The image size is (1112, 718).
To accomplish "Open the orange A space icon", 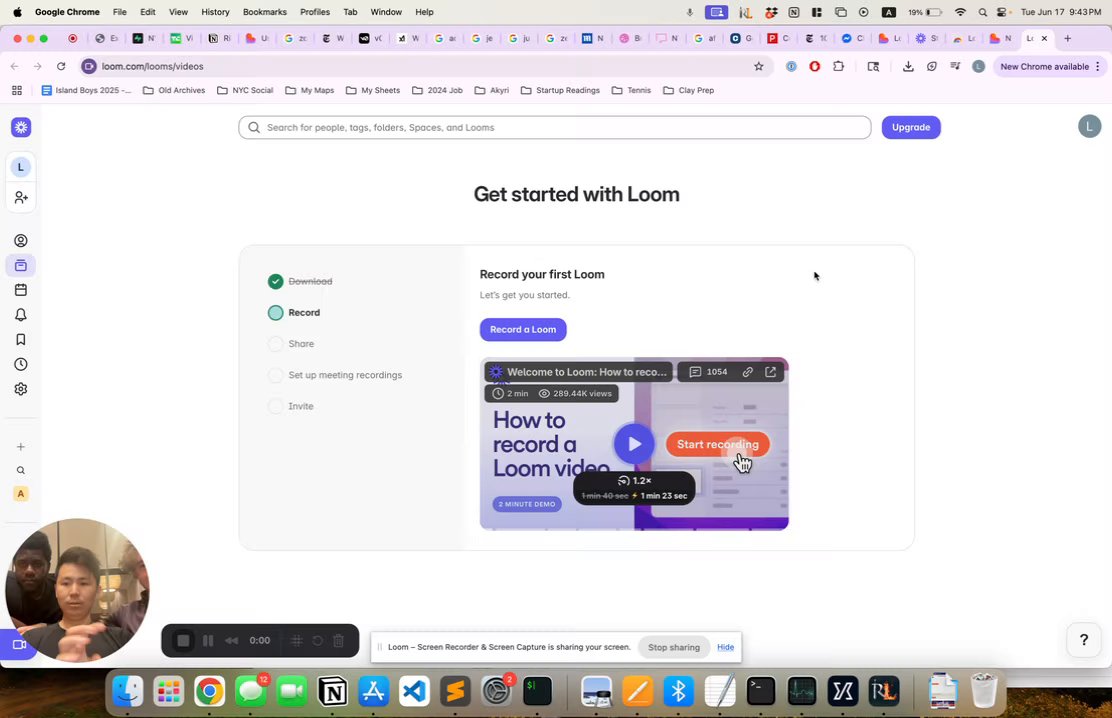I will pos(21,494).
